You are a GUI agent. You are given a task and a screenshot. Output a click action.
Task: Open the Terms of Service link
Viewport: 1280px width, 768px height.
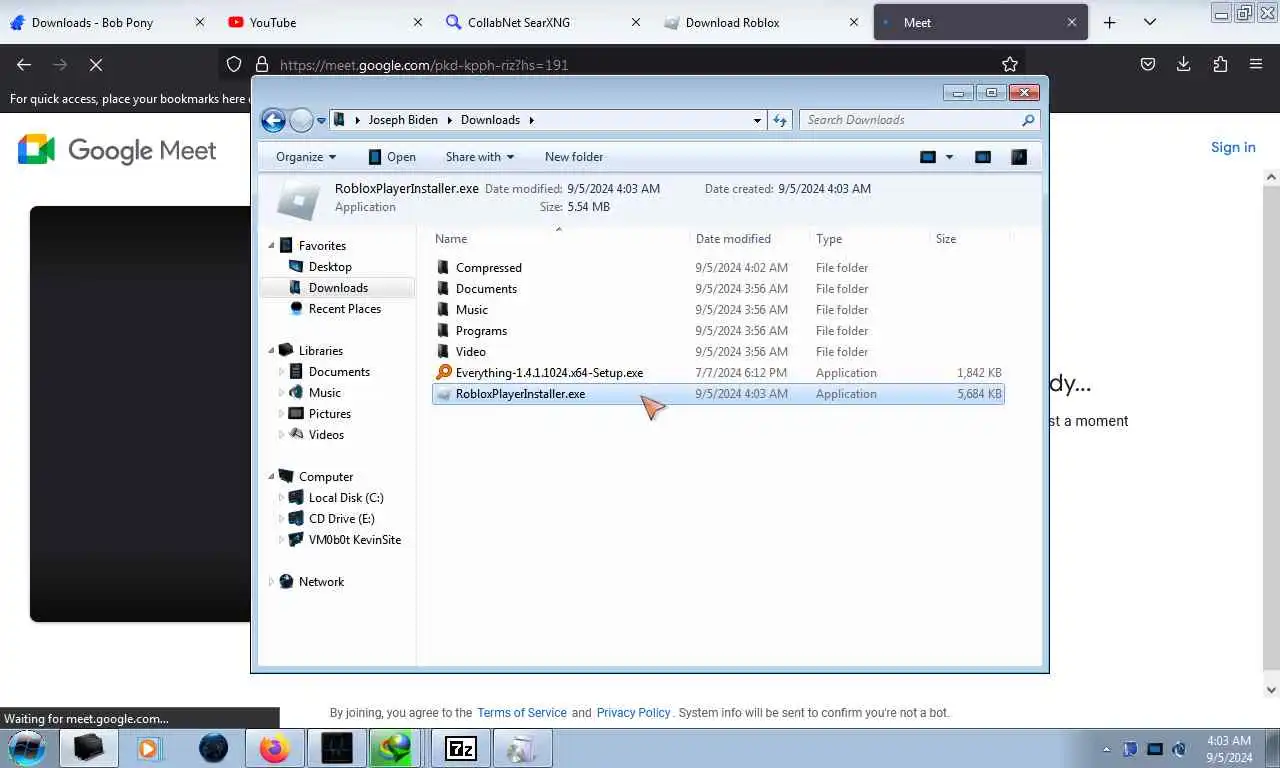point(522,713)
